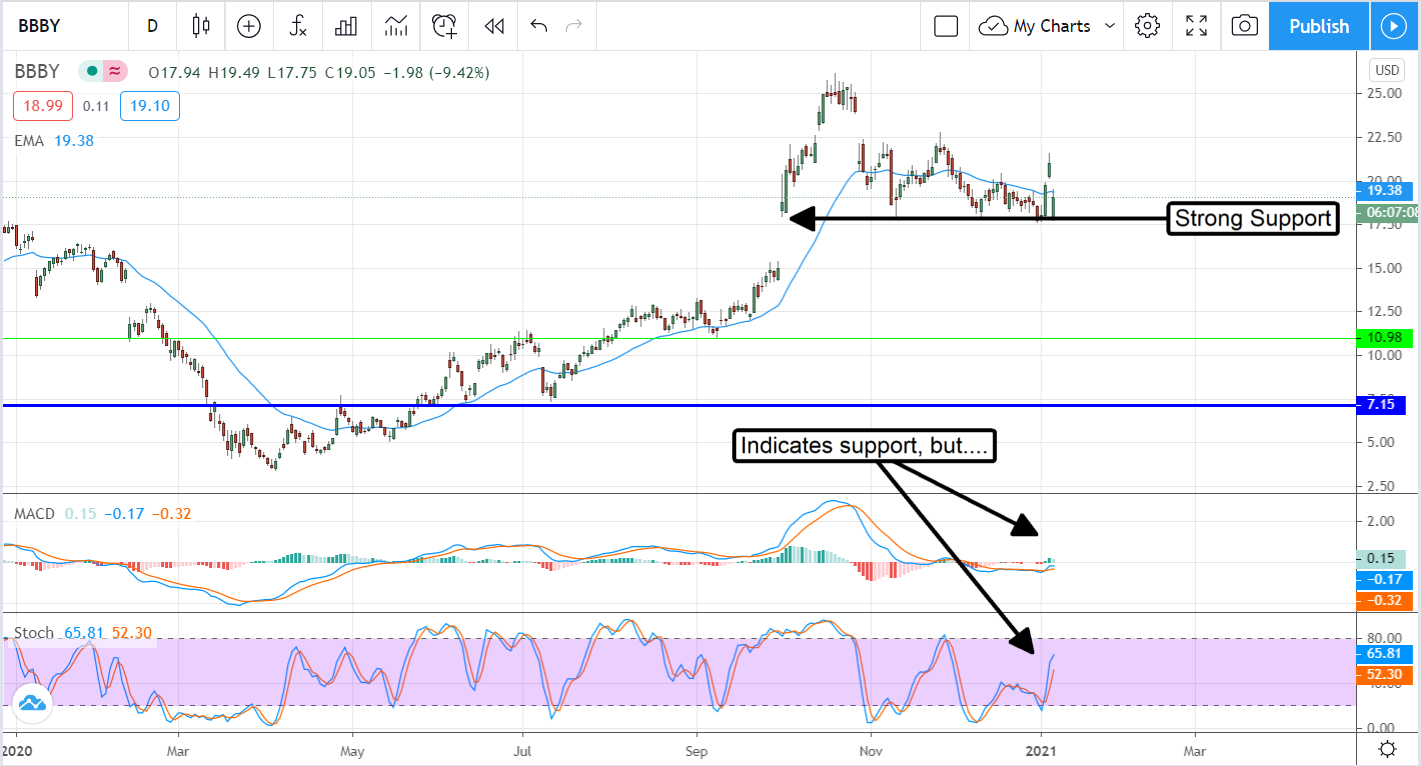This screenshot has width=1421, height=766.
Task: Enter fullscreen mode
Action: click(x=1196, y=26)
